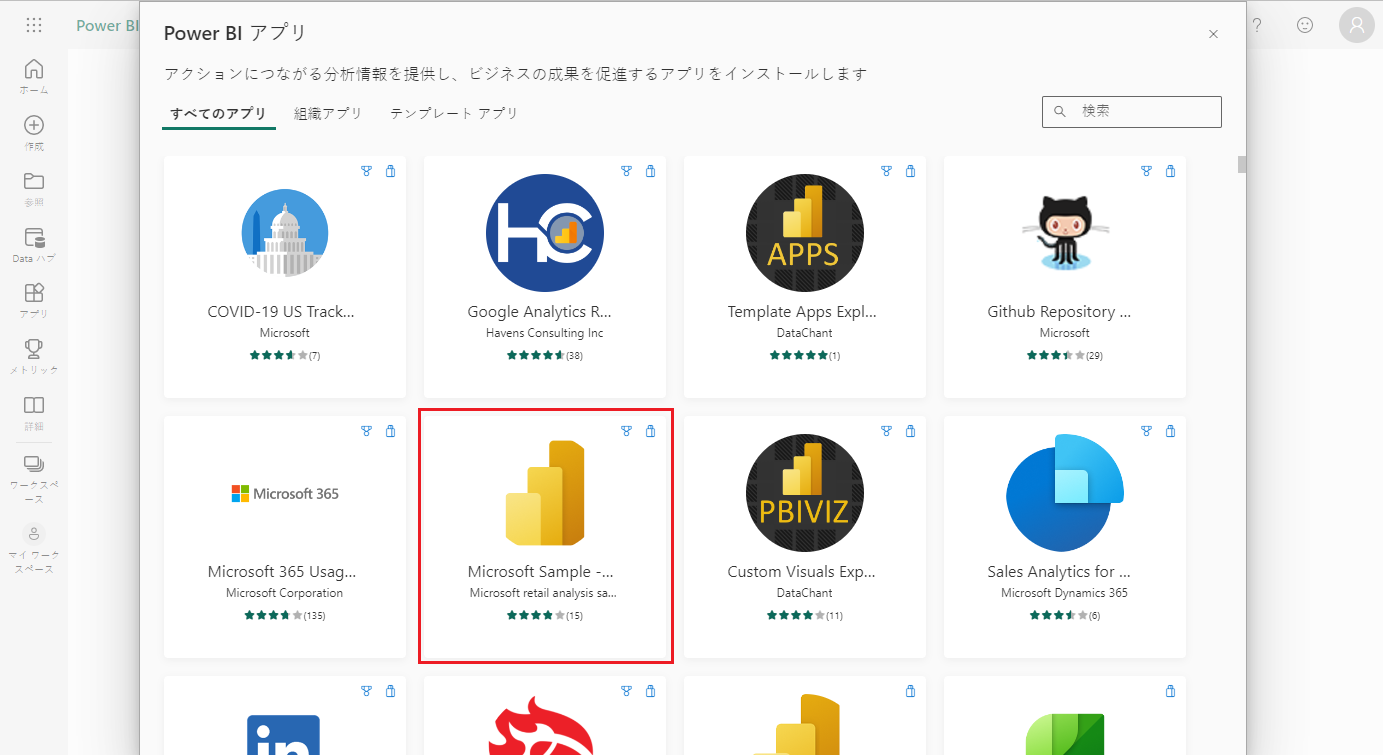Click the template bag icon on Microsoft Sample card
Viewport: 1383px width, 755px height.
(x=650, y=431)
